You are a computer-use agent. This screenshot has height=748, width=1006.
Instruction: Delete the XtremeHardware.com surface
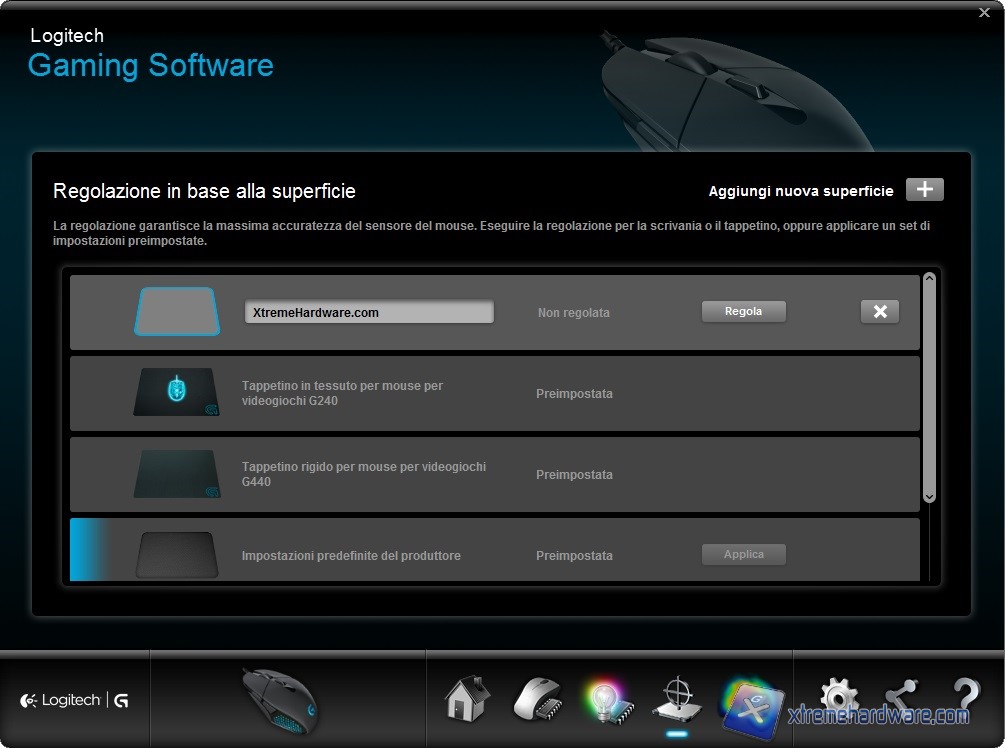[x=879, y=312]
